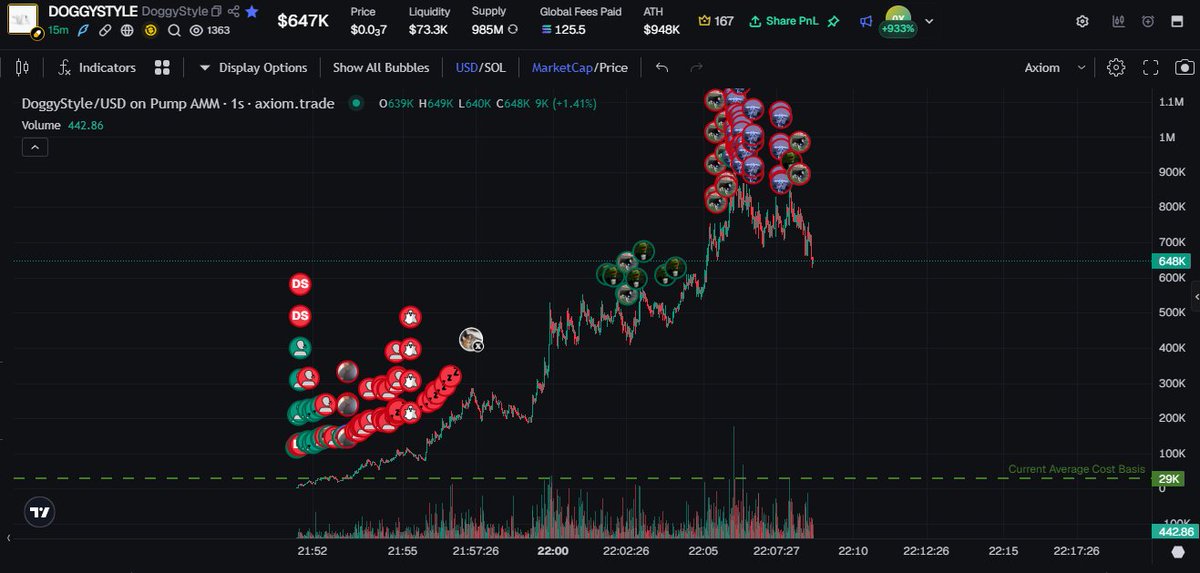The height and width of the screenshot is (573, 1200).
Task: Click the blue megaphone icon
Action: click(865, 20)
